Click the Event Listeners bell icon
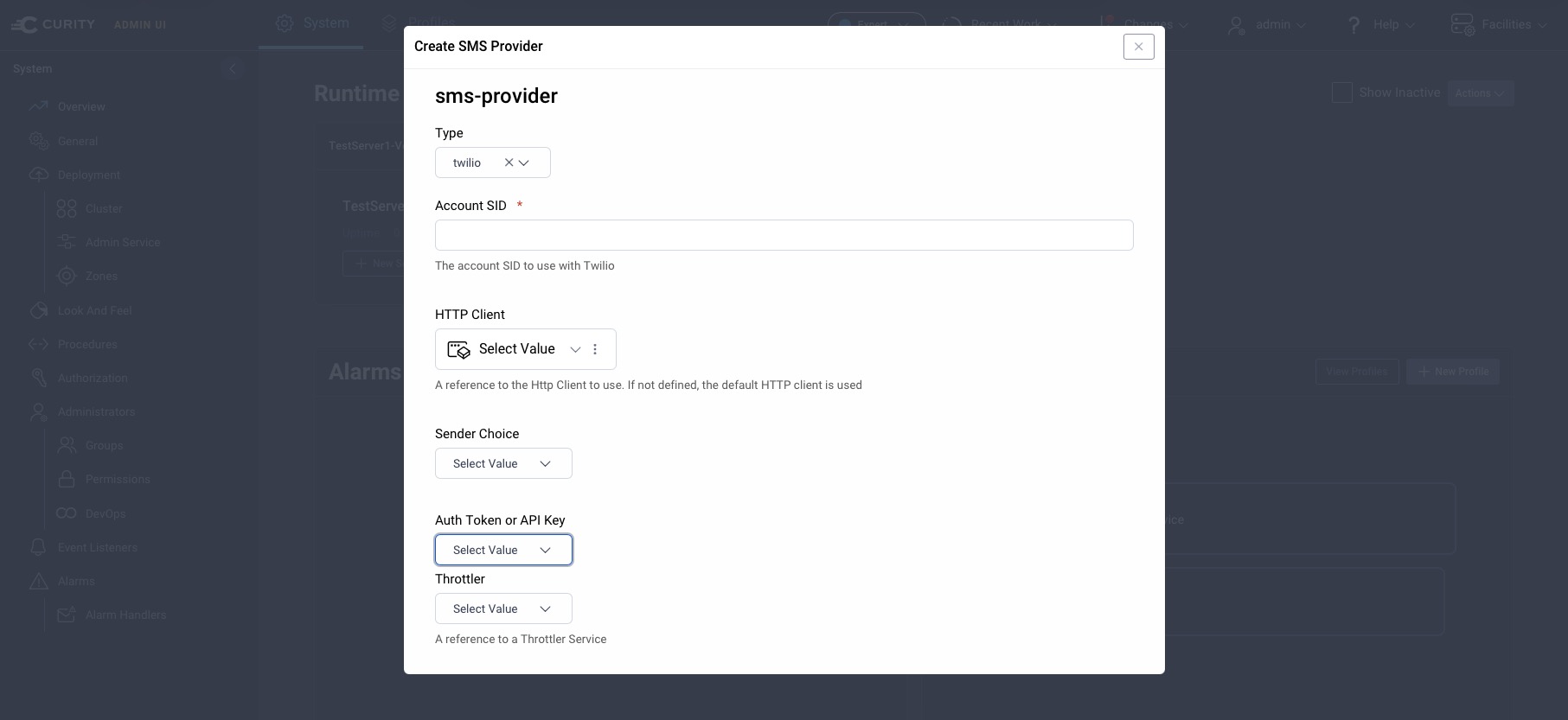 tap(38, 547)
